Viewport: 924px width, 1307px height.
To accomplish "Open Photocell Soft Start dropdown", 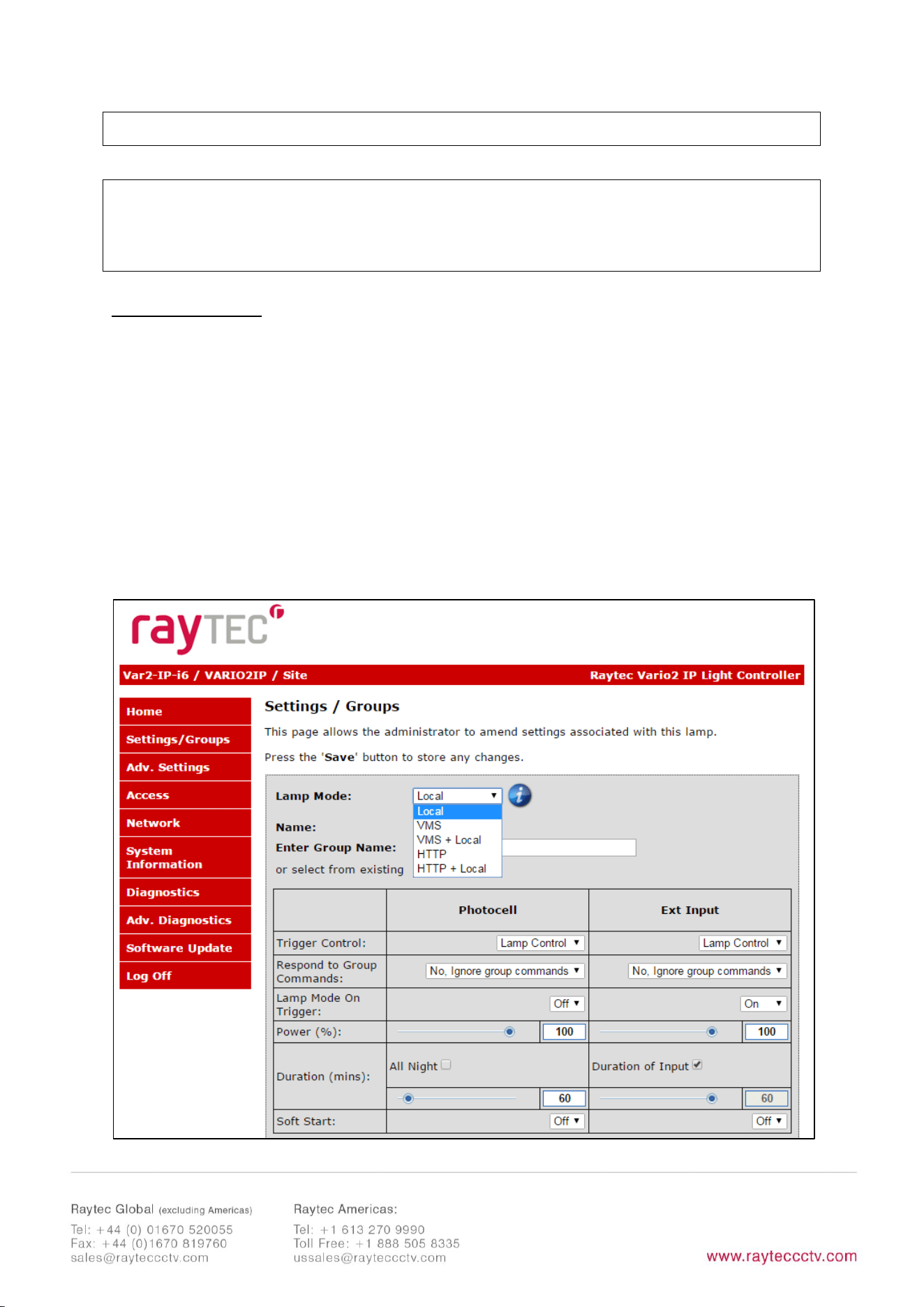I will coord(567,1121).
